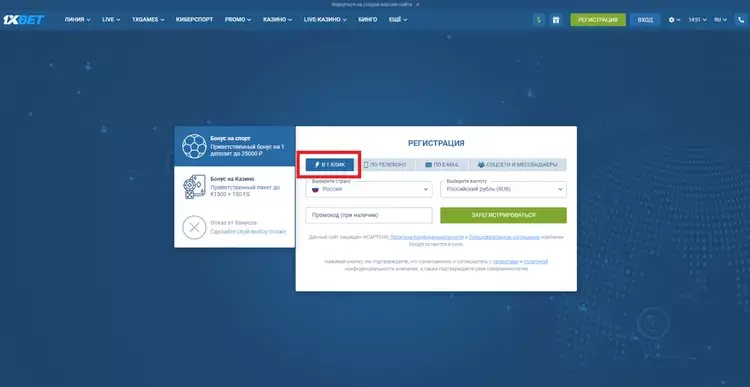
Task: Click the Бонус на спорт title
Action: 230,138
